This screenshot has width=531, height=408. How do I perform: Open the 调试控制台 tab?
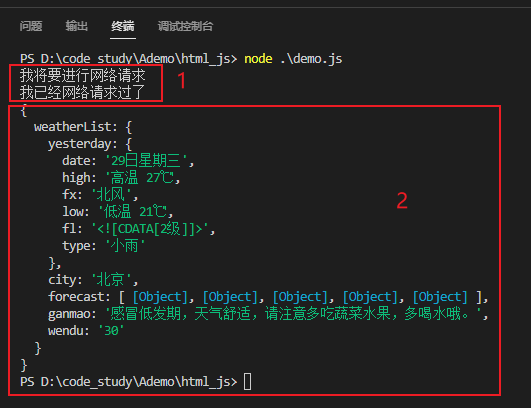pyautogui.click(x=186, y=26)
